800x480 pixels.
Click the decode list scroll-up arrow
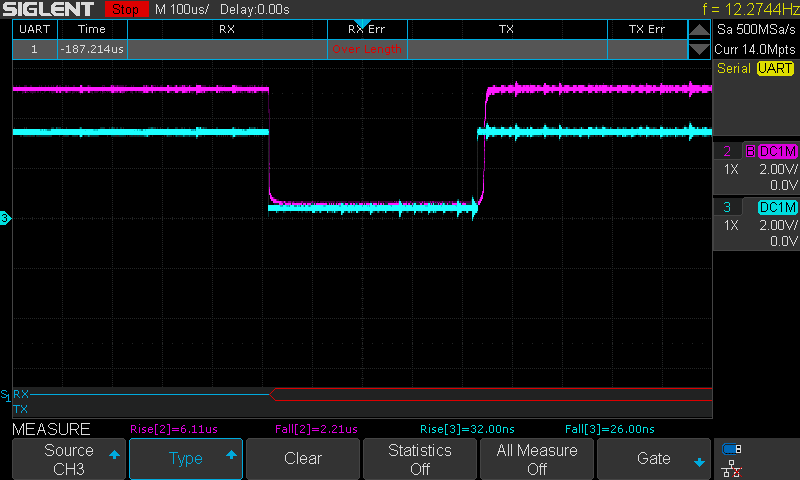[x=698, y=30]
